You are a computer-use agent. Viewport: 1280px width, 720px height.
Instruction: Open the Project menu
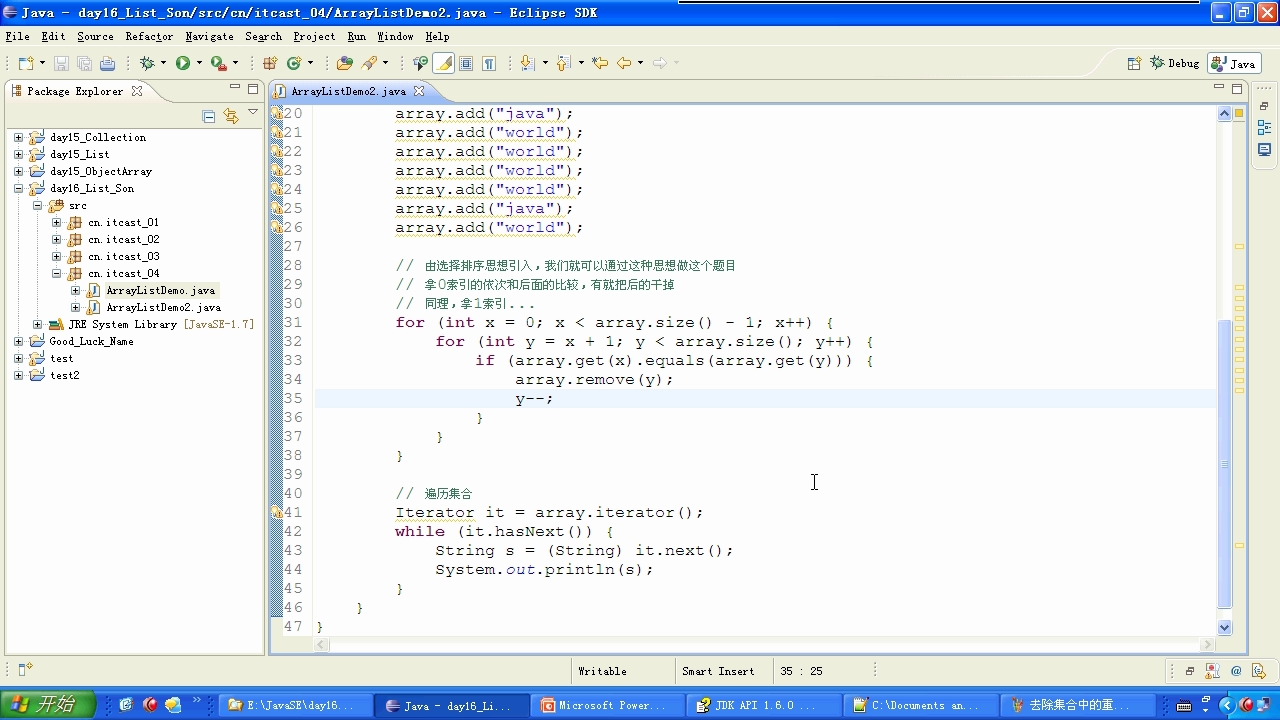(x=314, y=36)
